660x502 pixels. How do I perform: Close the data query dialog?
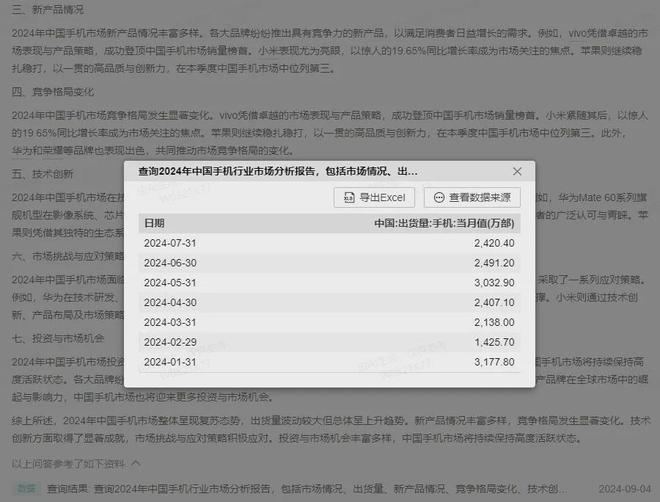[517, 171]
